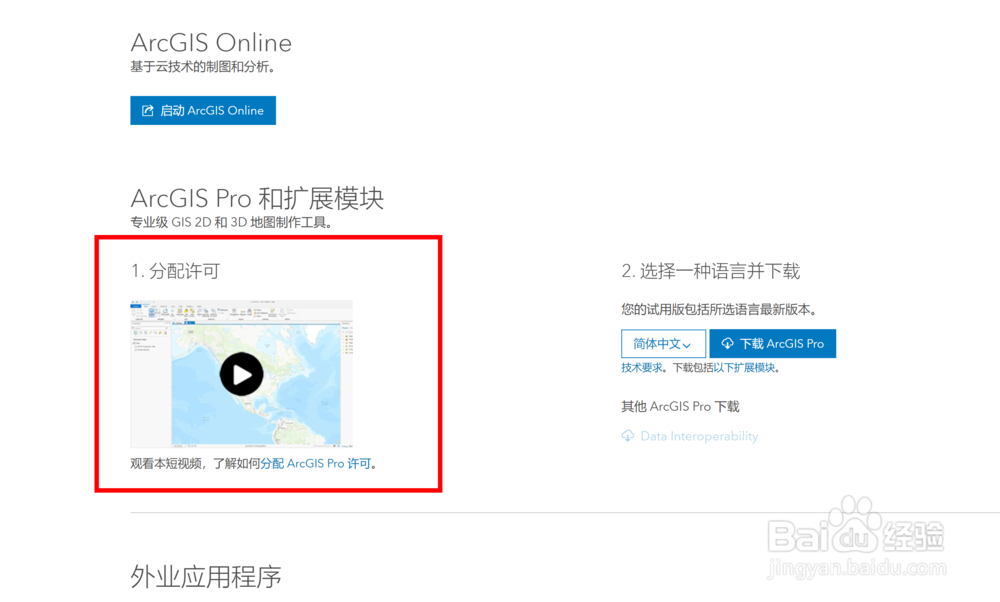Open the 简体中文 language dropdown
1000x602 pixels.
(663, 344)
